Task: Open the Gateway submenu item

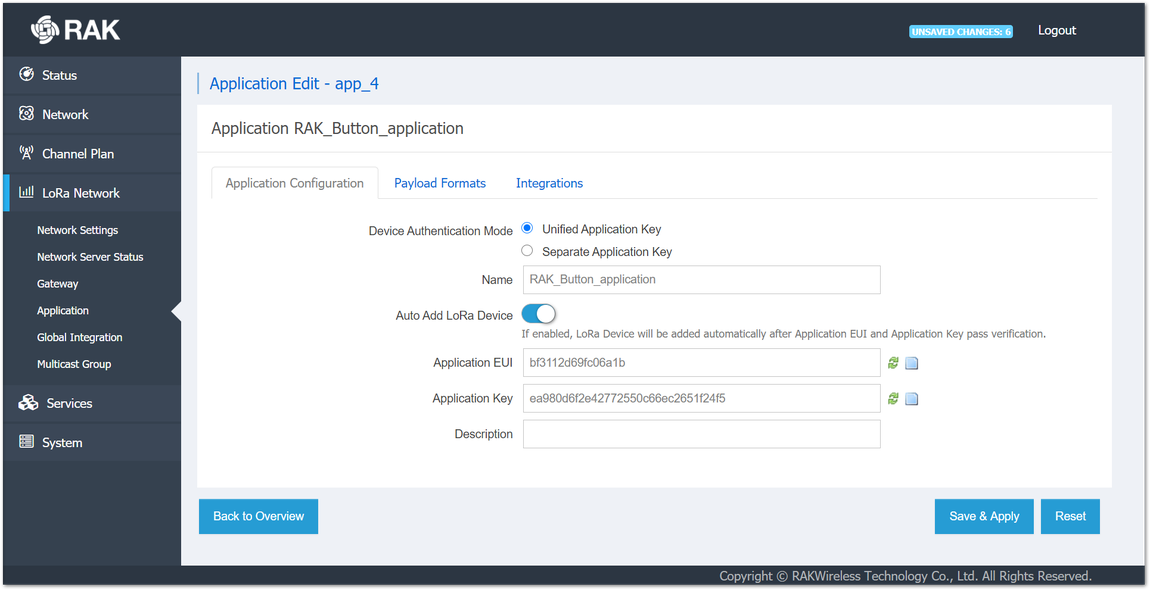Action: (x=57, y=283)
